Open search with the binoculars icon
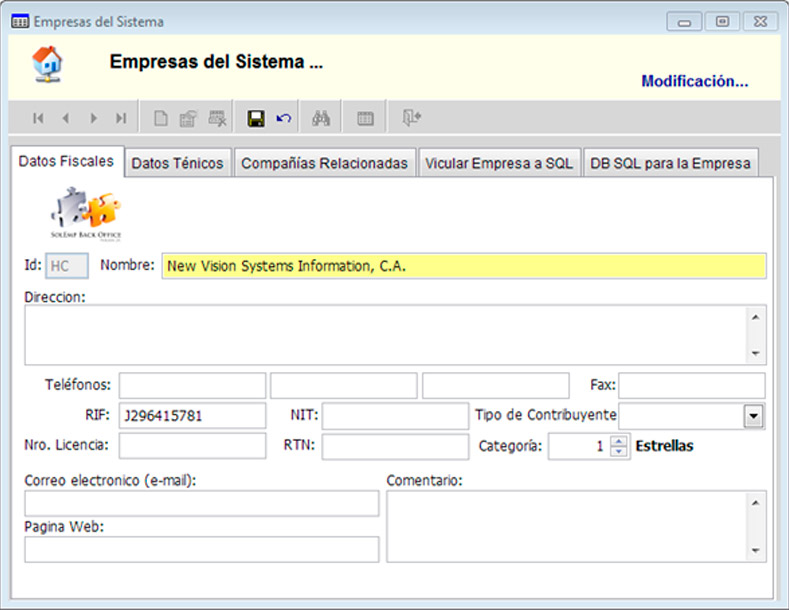789x610 pixels. point(321,118)
